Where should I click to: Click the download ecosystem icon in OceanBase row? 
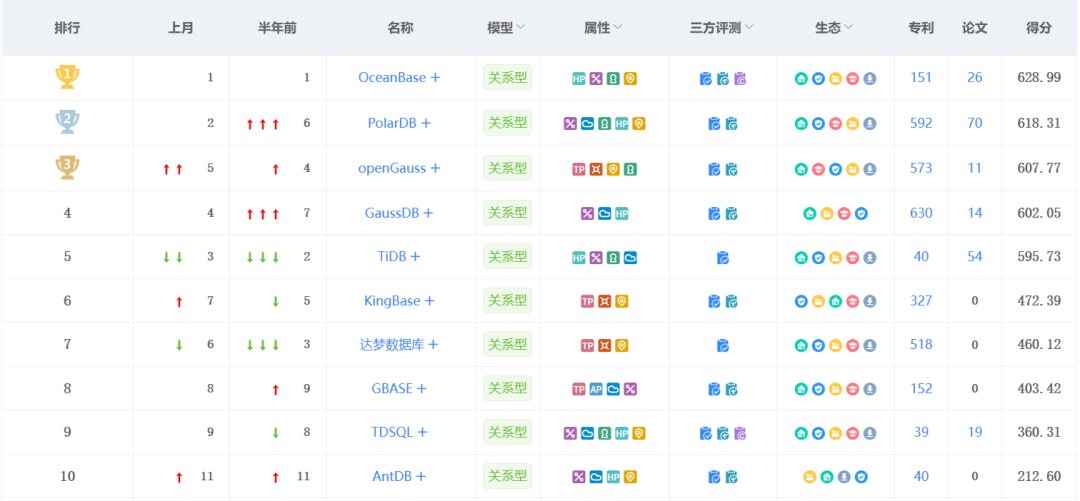pyautogui.click(x=870, y=79)
